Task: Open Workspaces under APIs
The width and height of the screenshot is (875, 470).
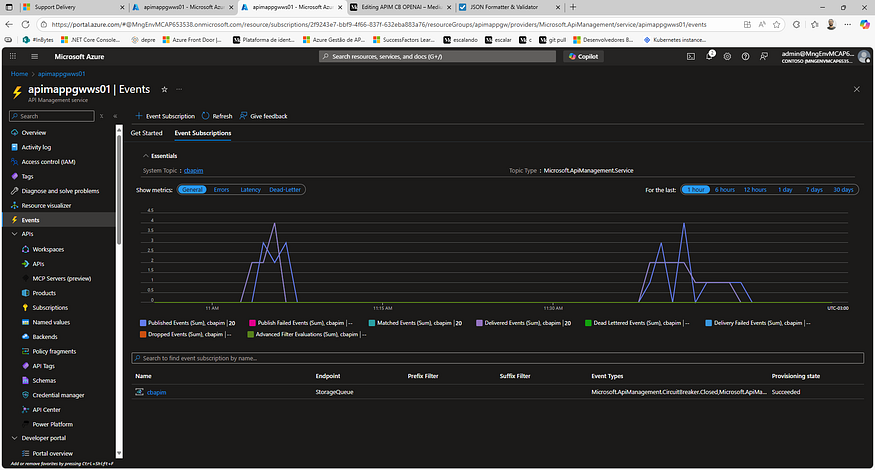Action: point(48,250)
